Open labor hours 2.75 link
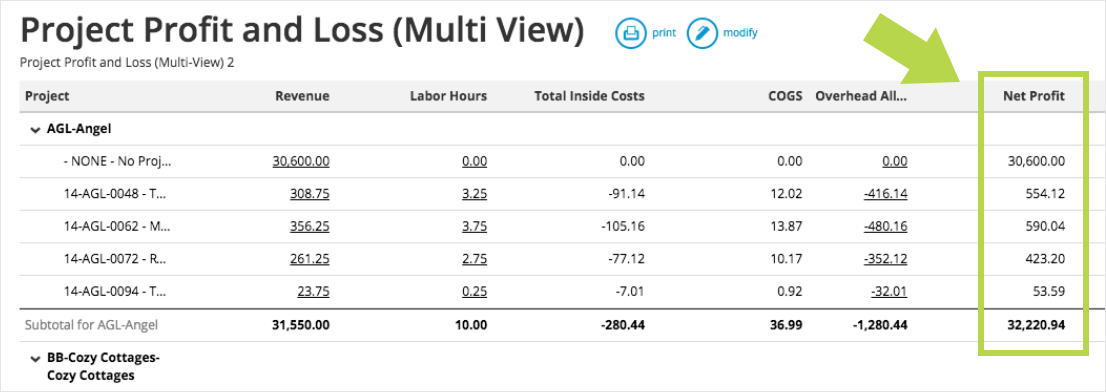 pyautogui.click(x=475, y=258)
